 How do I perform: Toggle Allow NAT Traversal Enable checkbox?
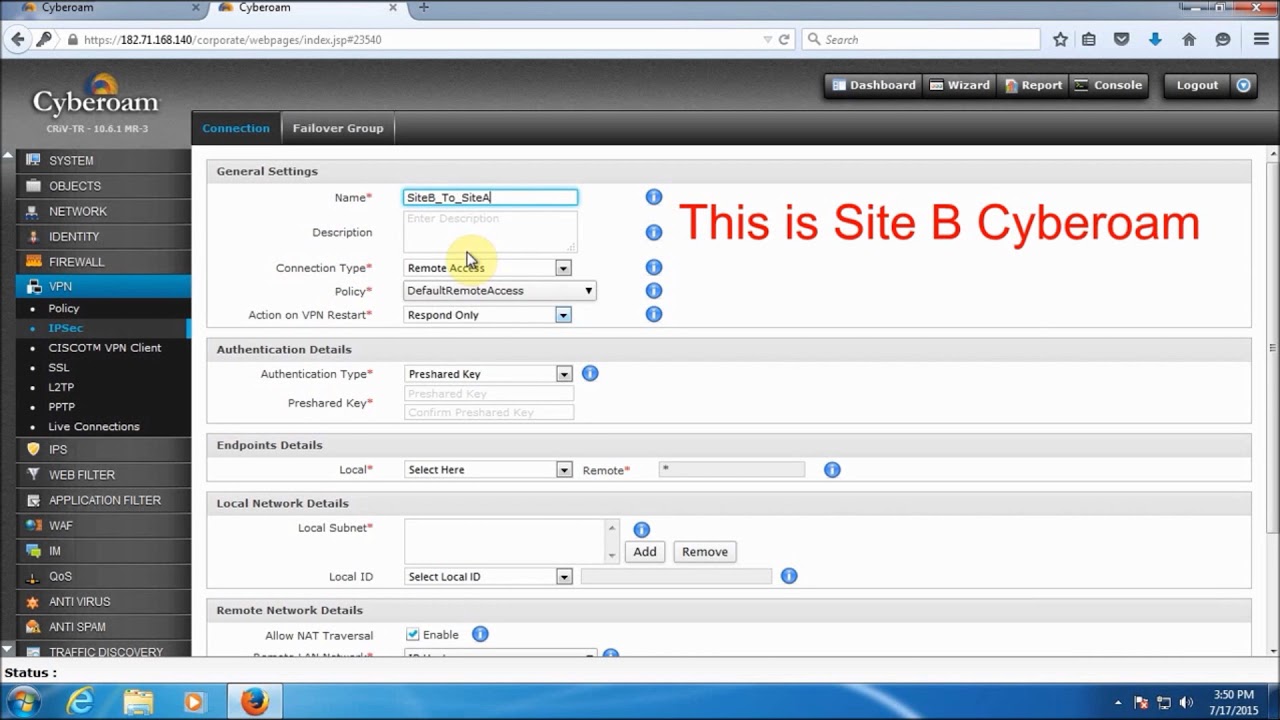coord(412,634)
